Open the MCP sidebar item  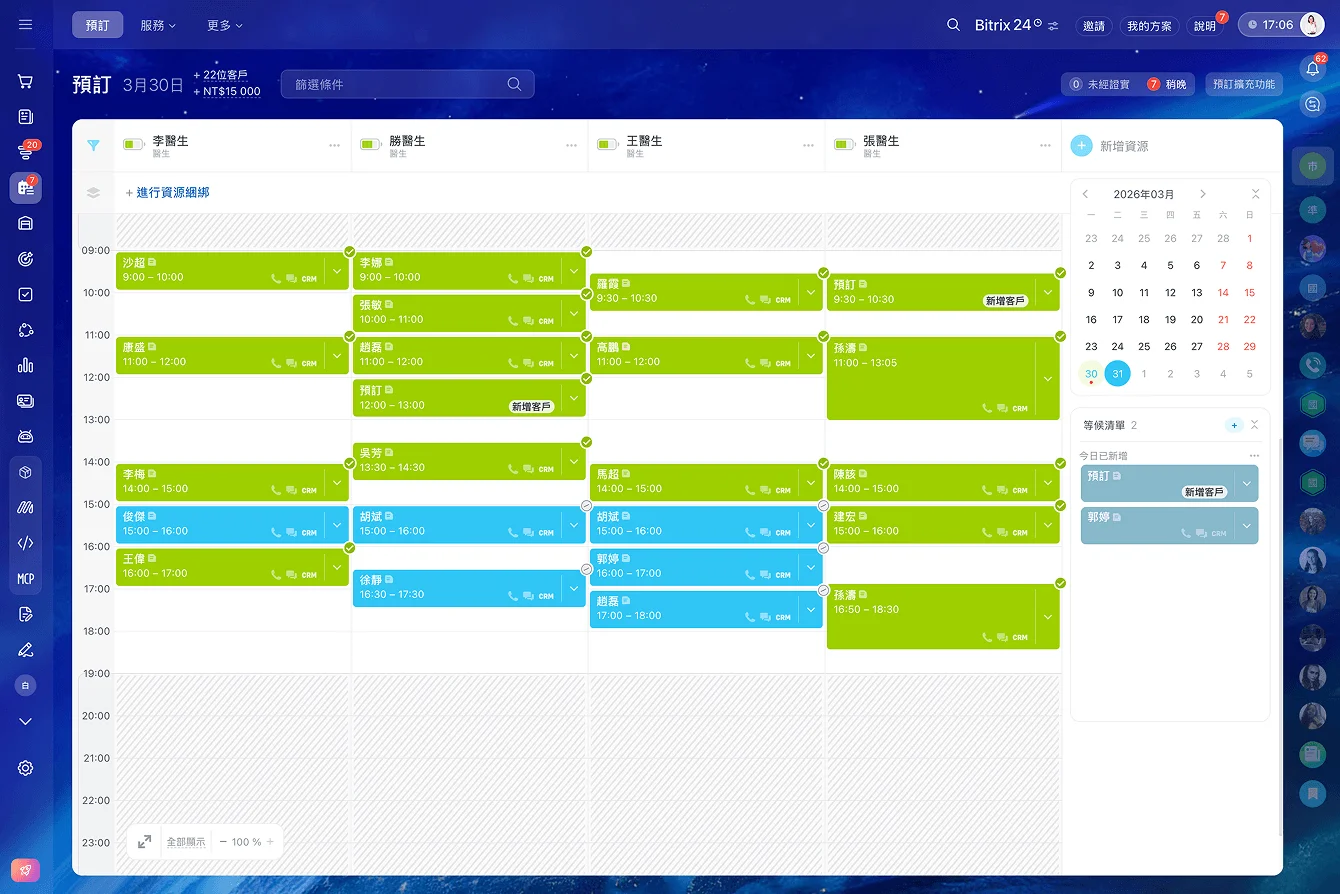click(x=25, y=579)
